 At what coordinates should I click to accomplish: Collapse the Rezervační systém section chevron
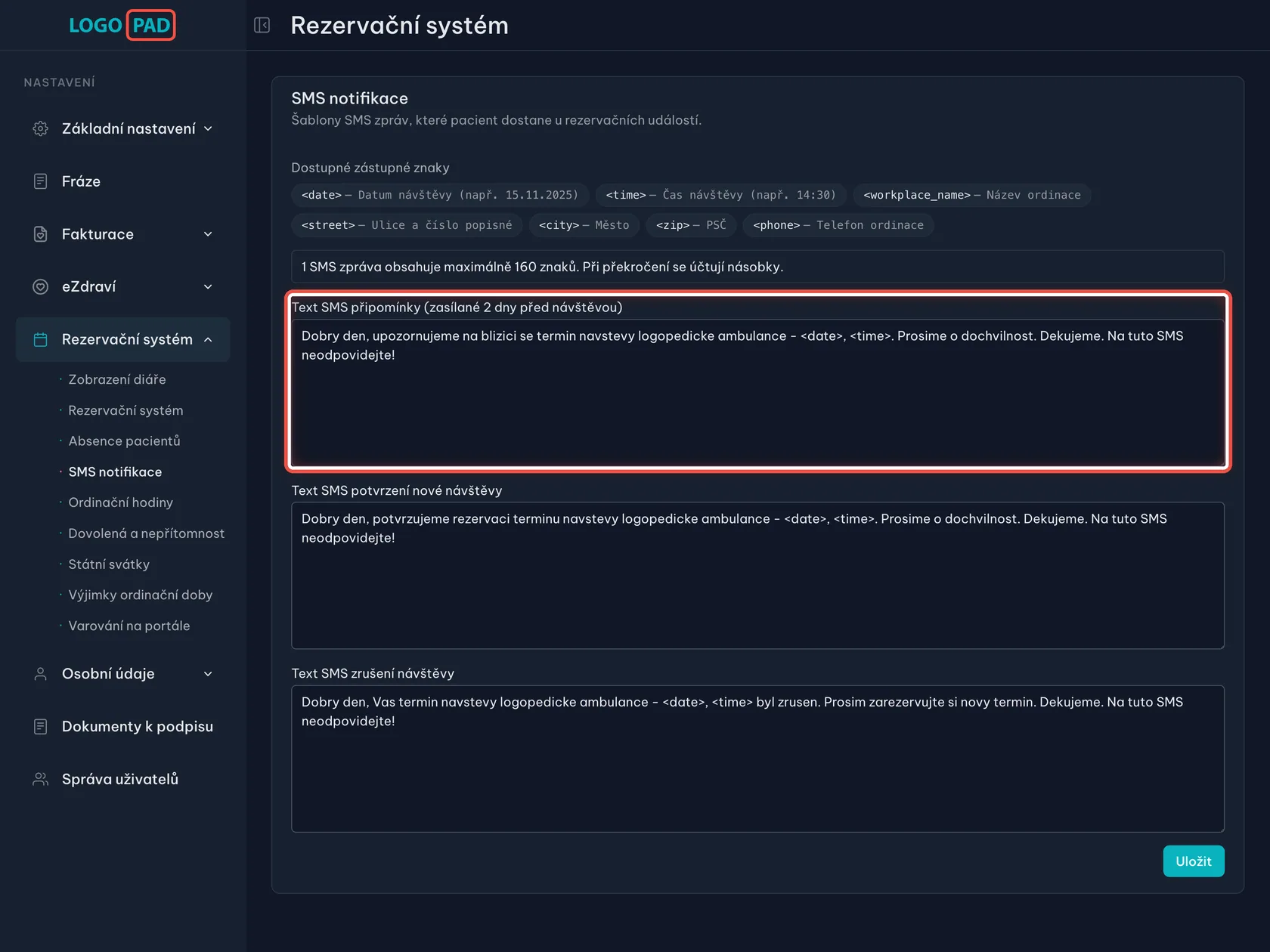coord(208,340)
